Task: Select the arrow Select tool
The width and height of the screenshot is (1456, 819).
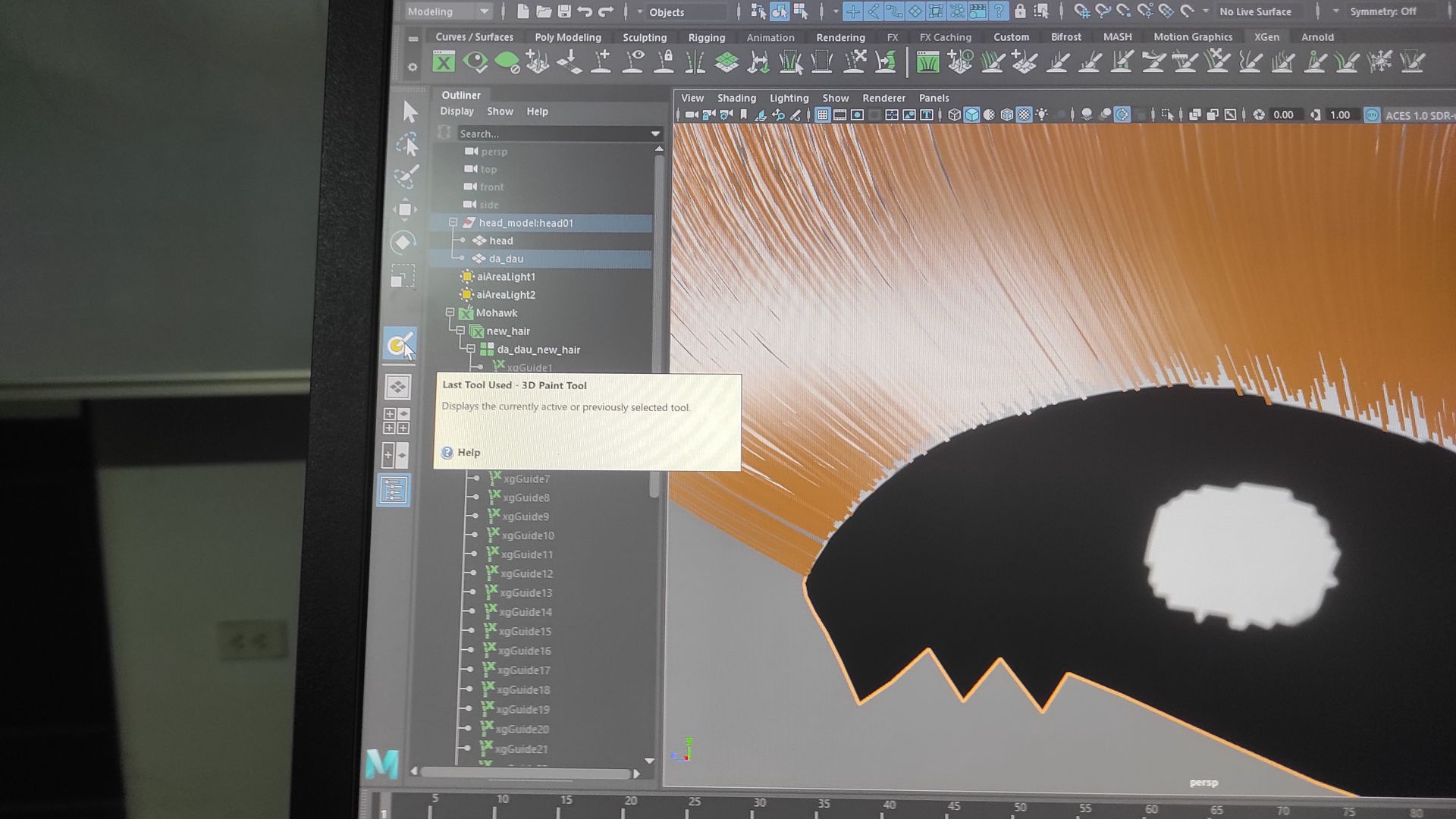Action: click(x=409, y=111)
